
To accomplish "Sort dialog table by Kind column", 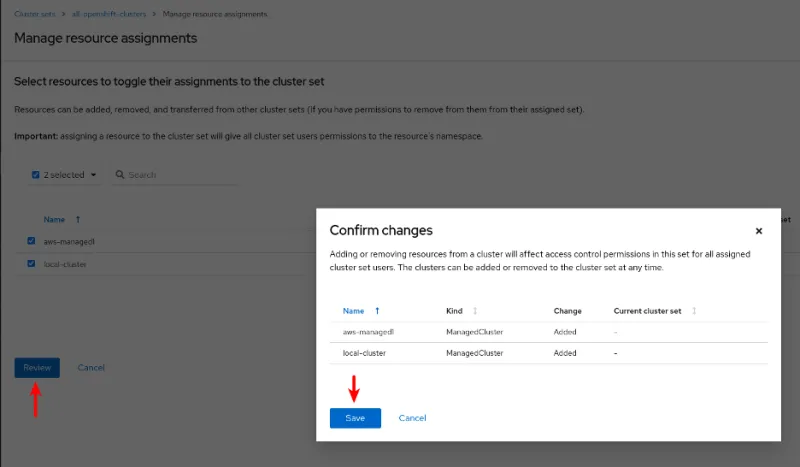I will [475, 311].
